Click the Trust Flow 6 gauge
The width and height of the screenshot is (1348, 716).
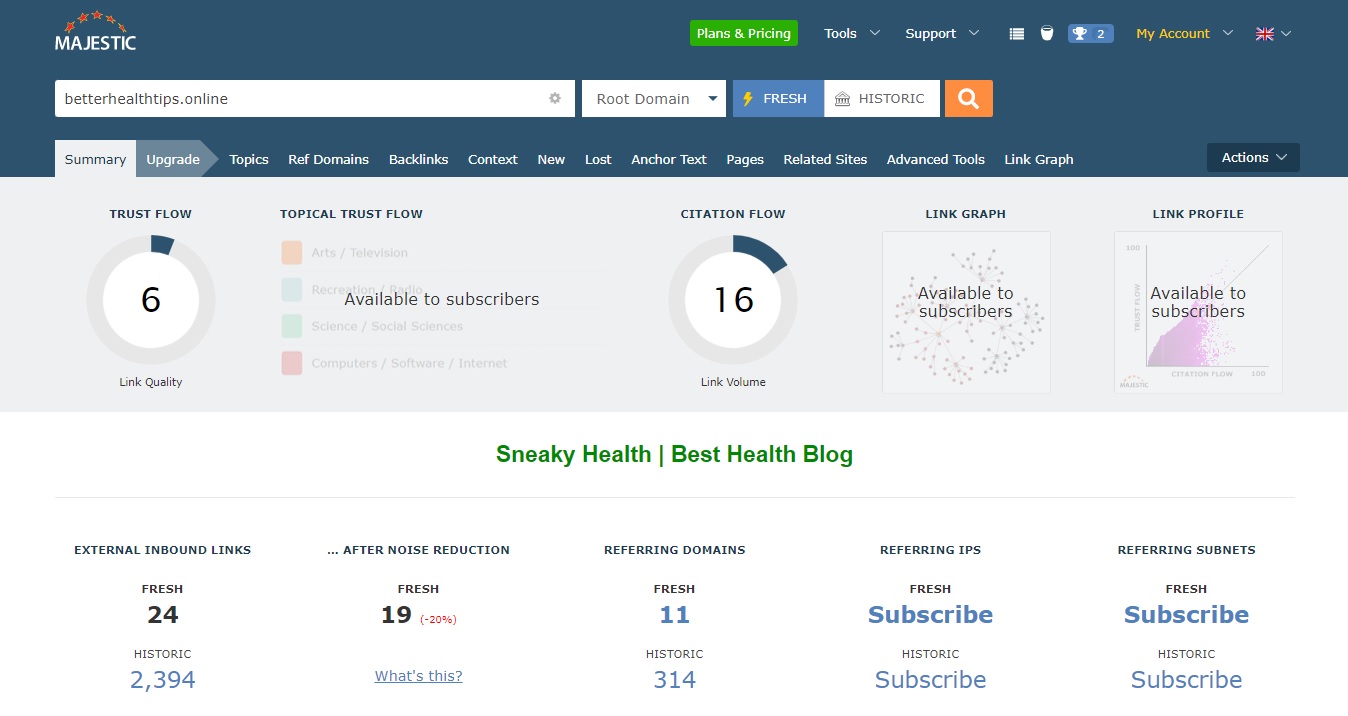[151, 299]
